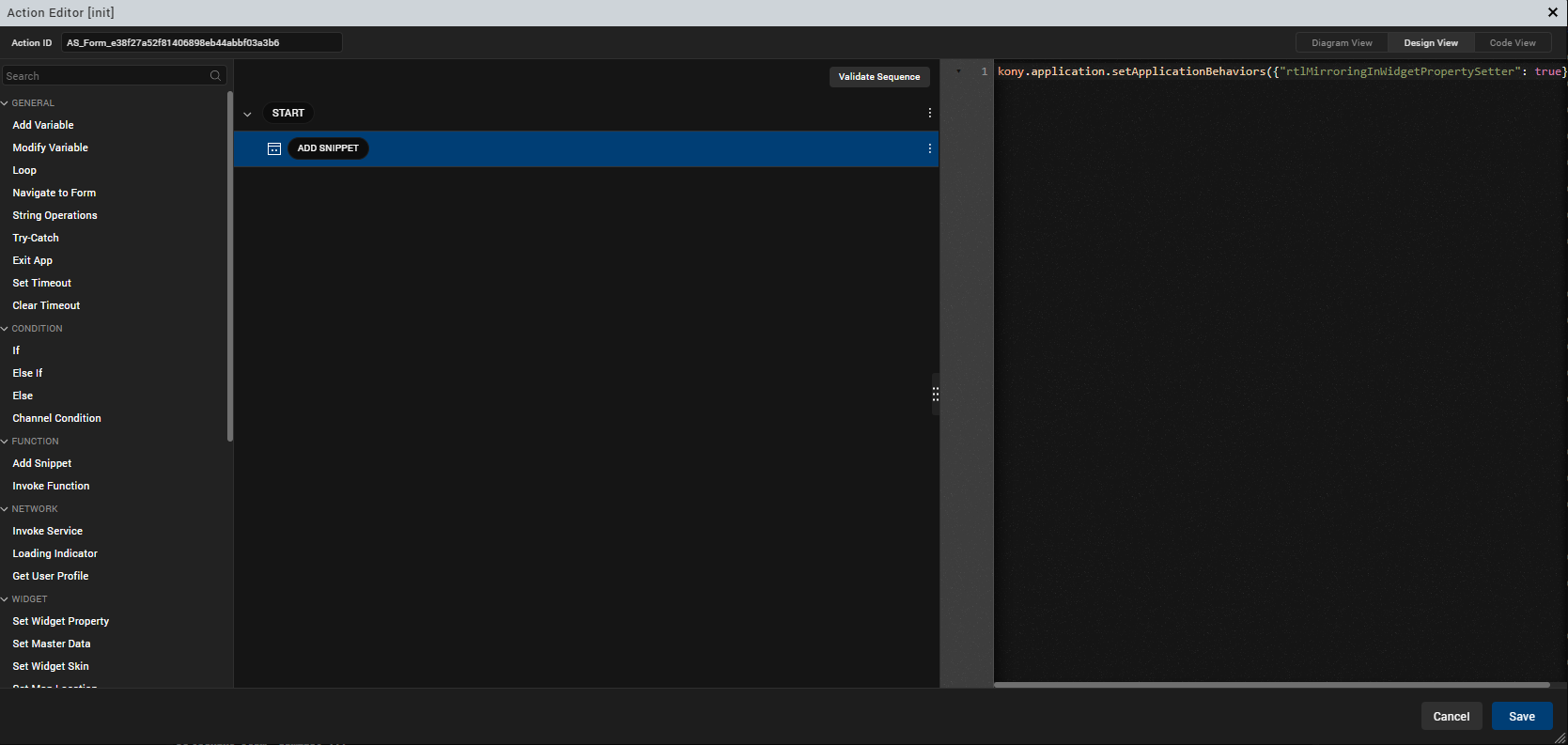
Task: Click the actions list vertical scrollbar
Action: [x=230, y=266]
